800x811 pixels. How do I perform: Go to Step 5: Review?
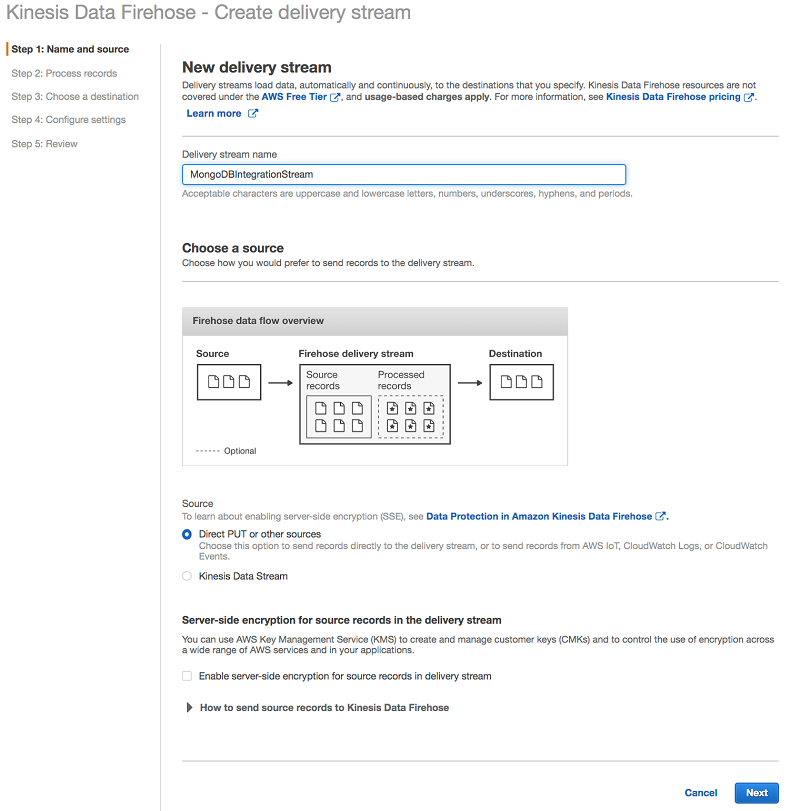click(44, 144)
